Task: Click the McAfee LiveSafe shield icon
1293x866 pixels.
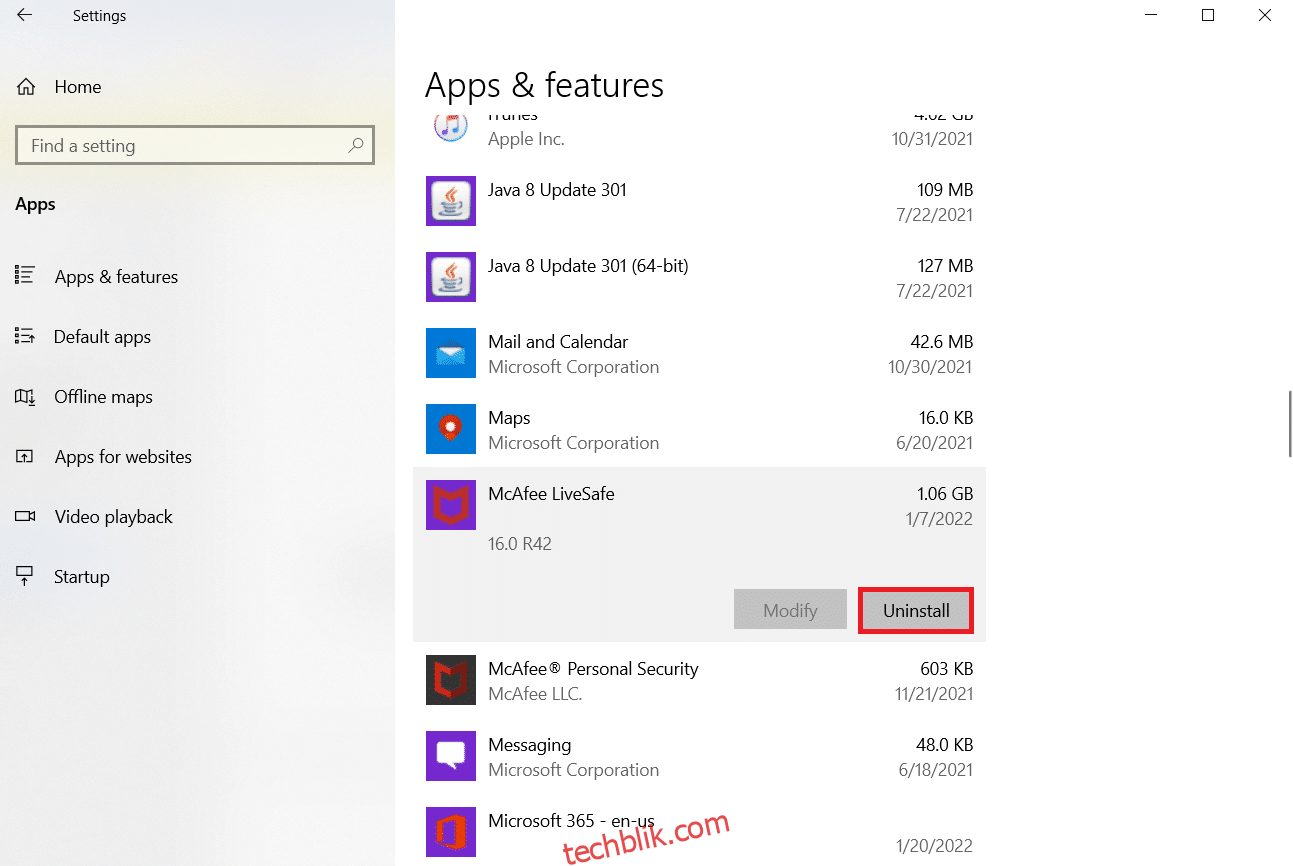Action: [451, 505]
